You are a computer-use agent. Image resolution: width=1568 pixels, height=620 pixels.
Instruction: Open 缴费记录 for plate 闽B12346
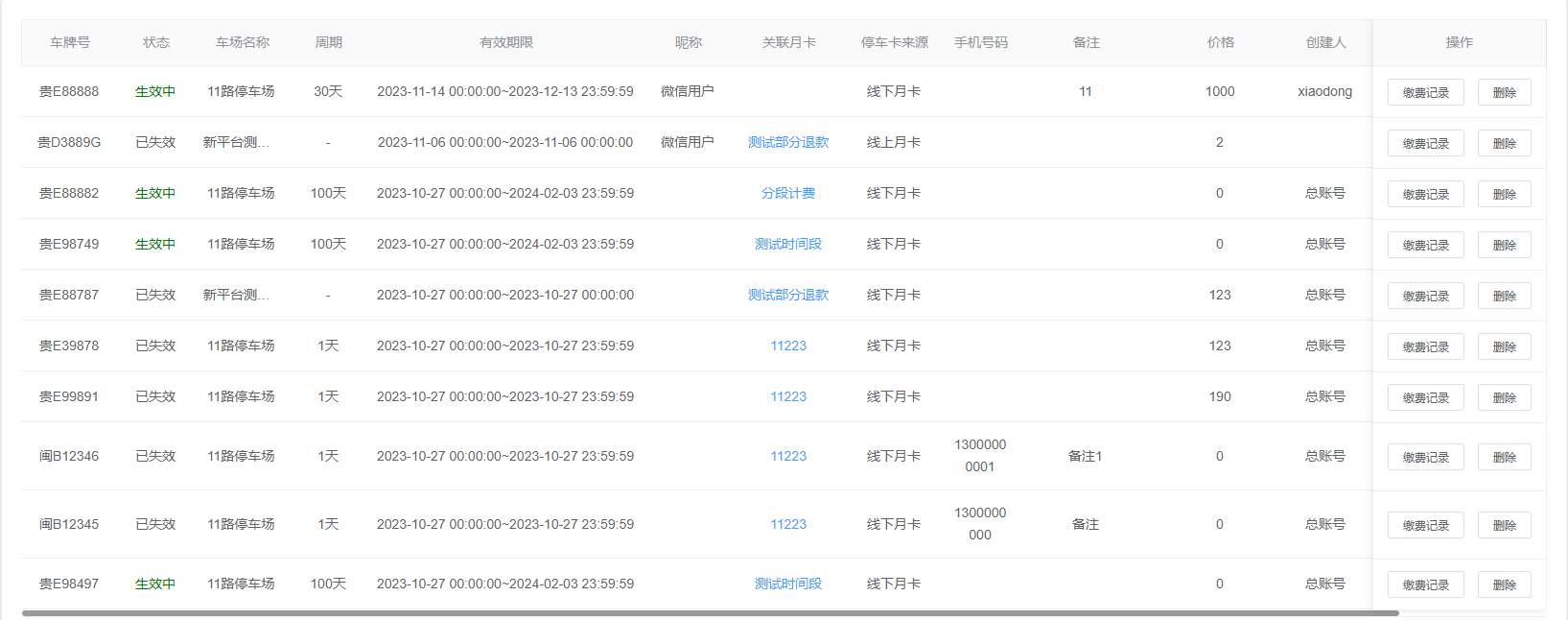coord(1425,457)
